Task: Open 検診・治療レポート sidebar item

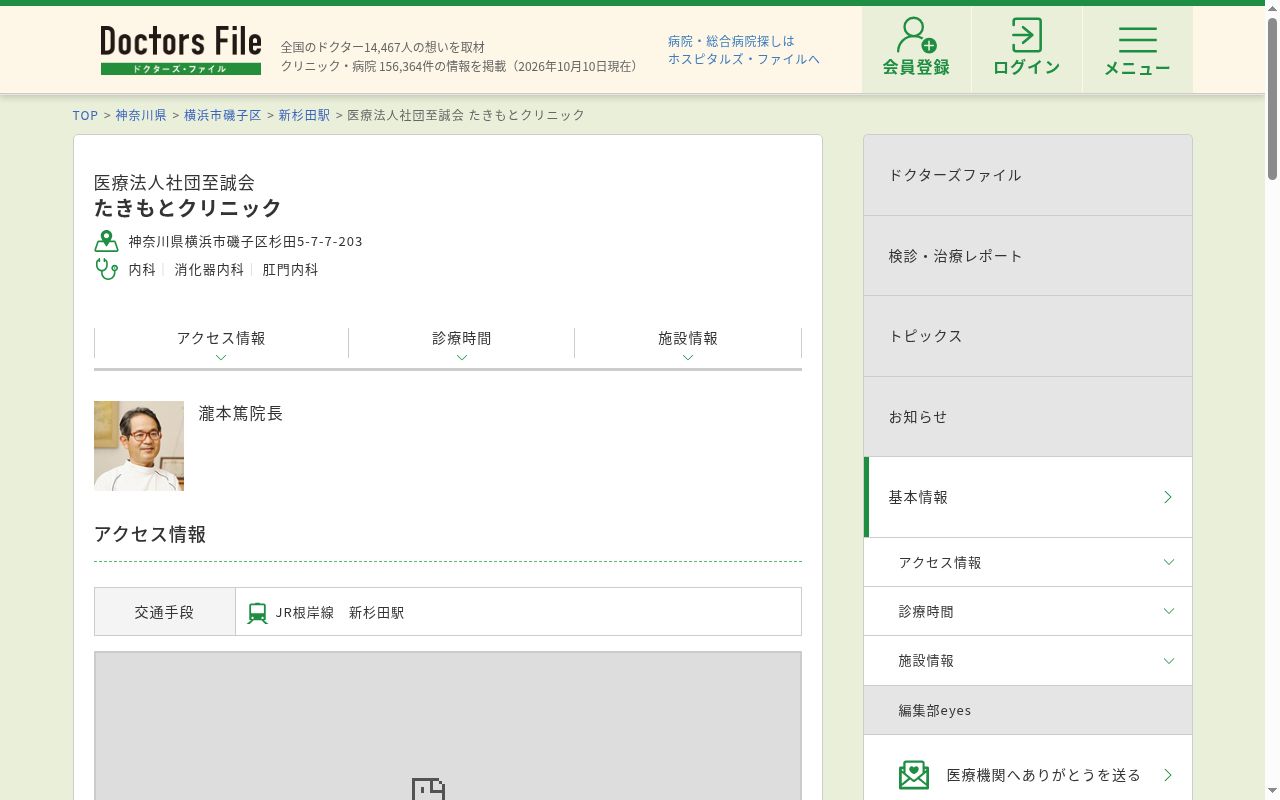Action: pos(1028,256)
